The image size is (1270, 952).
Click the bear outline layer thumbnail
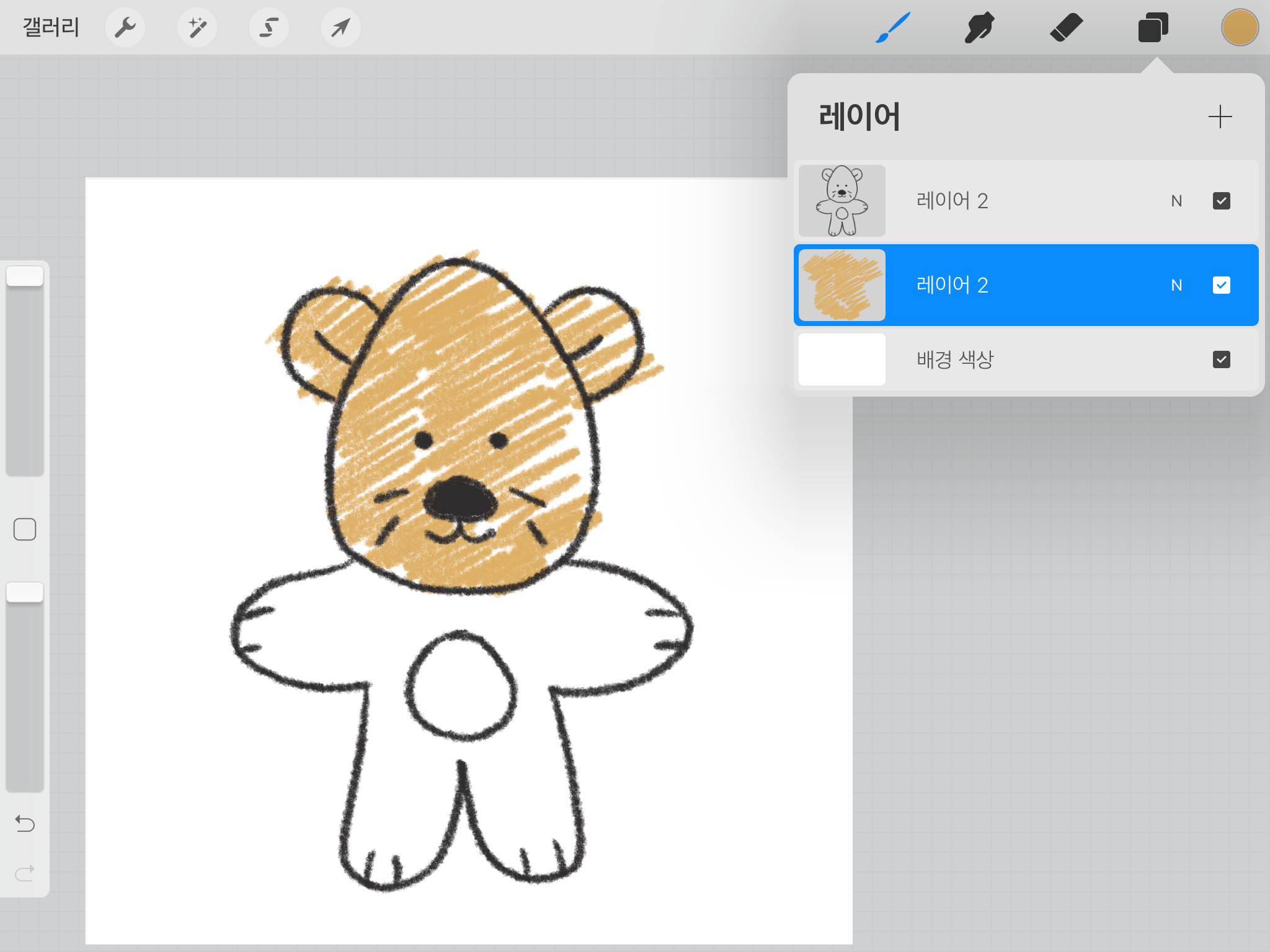(841, 201)
